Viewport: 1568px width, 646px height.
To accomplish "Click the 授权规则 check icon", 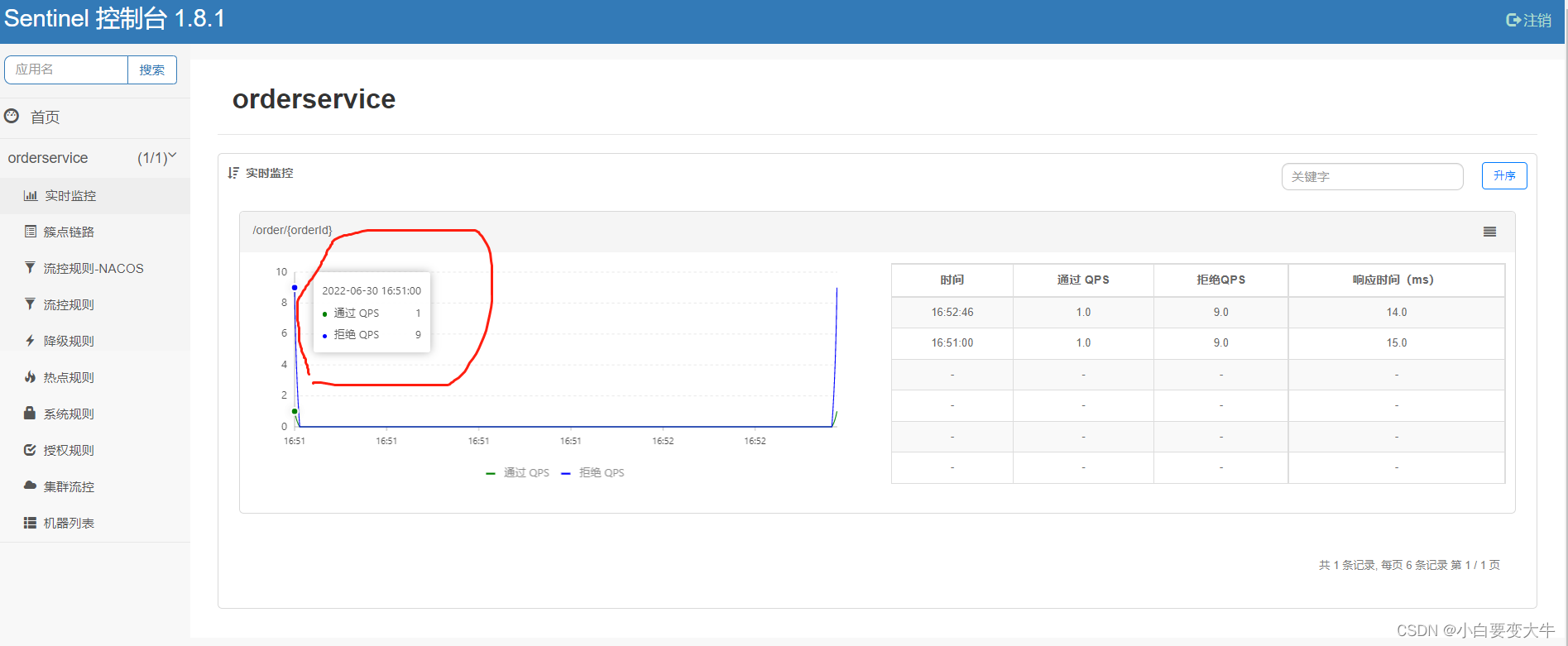I will [31, 450].
